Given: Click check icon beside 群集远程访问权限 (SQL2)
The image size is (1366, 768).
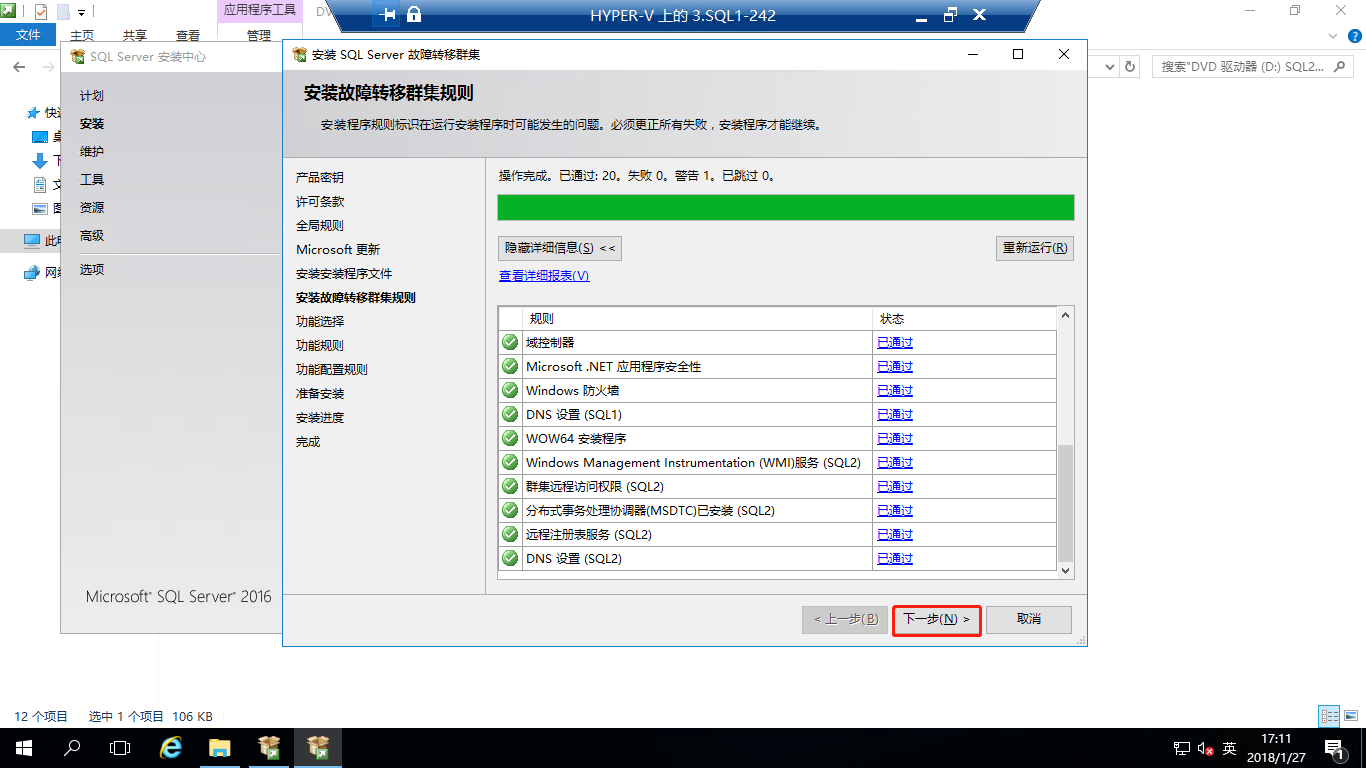Looking at the screenshot, I should click(x=510, y=486).
